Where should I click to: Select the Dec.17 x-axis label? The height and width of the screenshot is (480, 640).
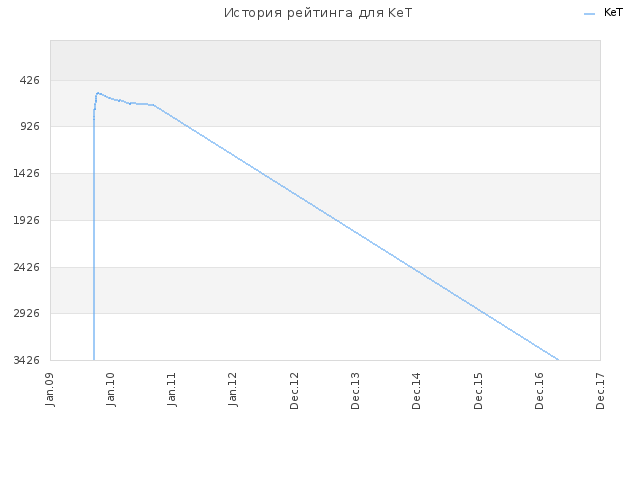tap(600, 391)
